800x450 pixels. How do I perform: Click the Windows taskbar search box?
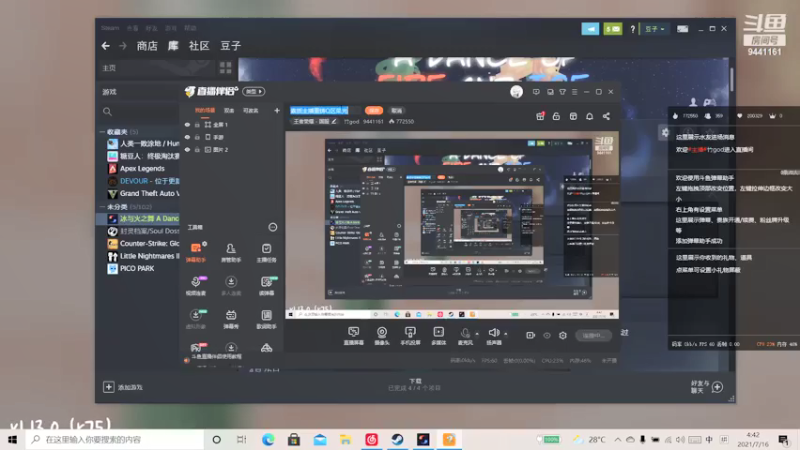point(115,439)
